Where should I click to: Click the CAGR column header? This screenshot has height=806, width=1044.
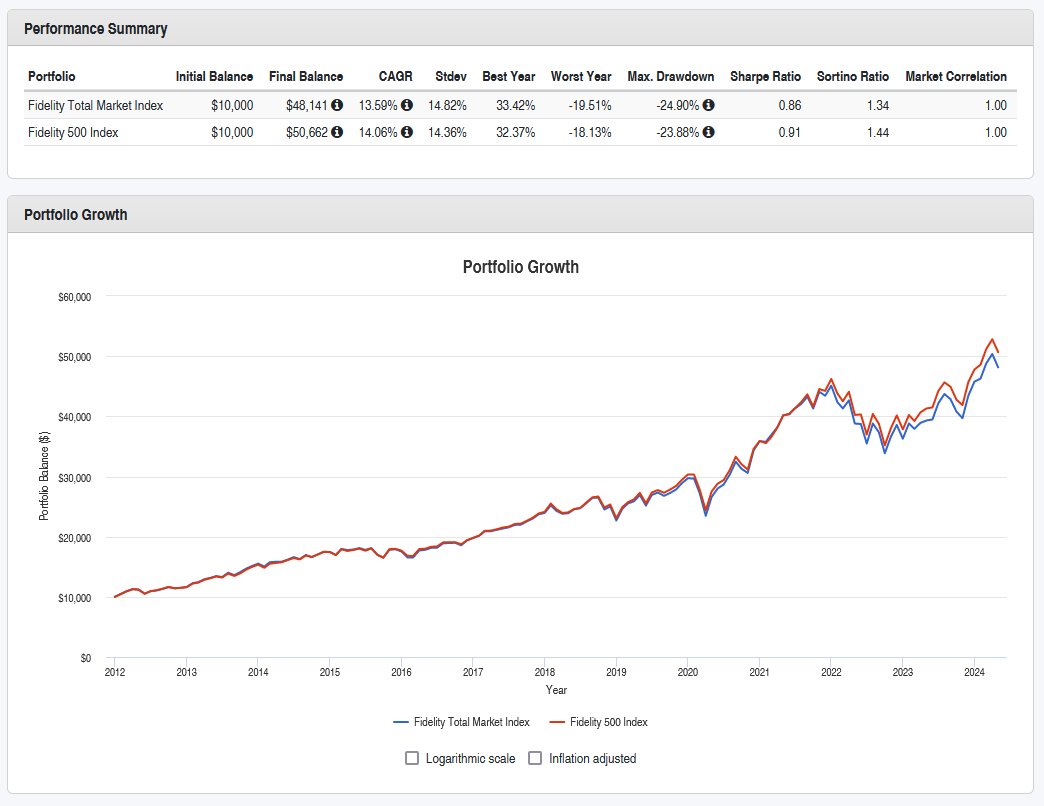[x=395, y=77]
